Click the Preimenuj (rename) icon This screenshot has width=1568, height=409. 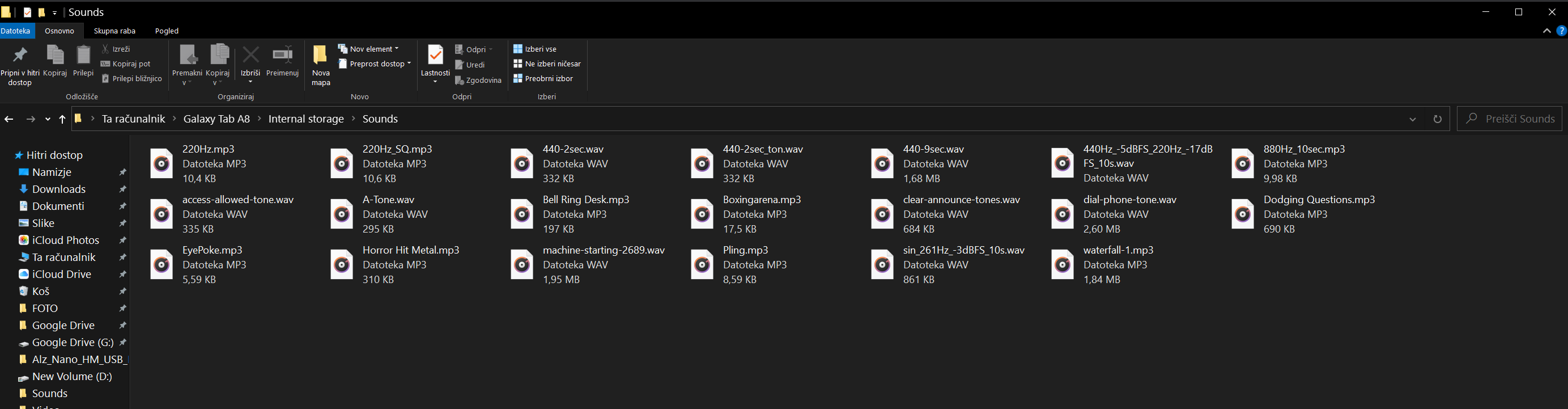click(282, 56)
